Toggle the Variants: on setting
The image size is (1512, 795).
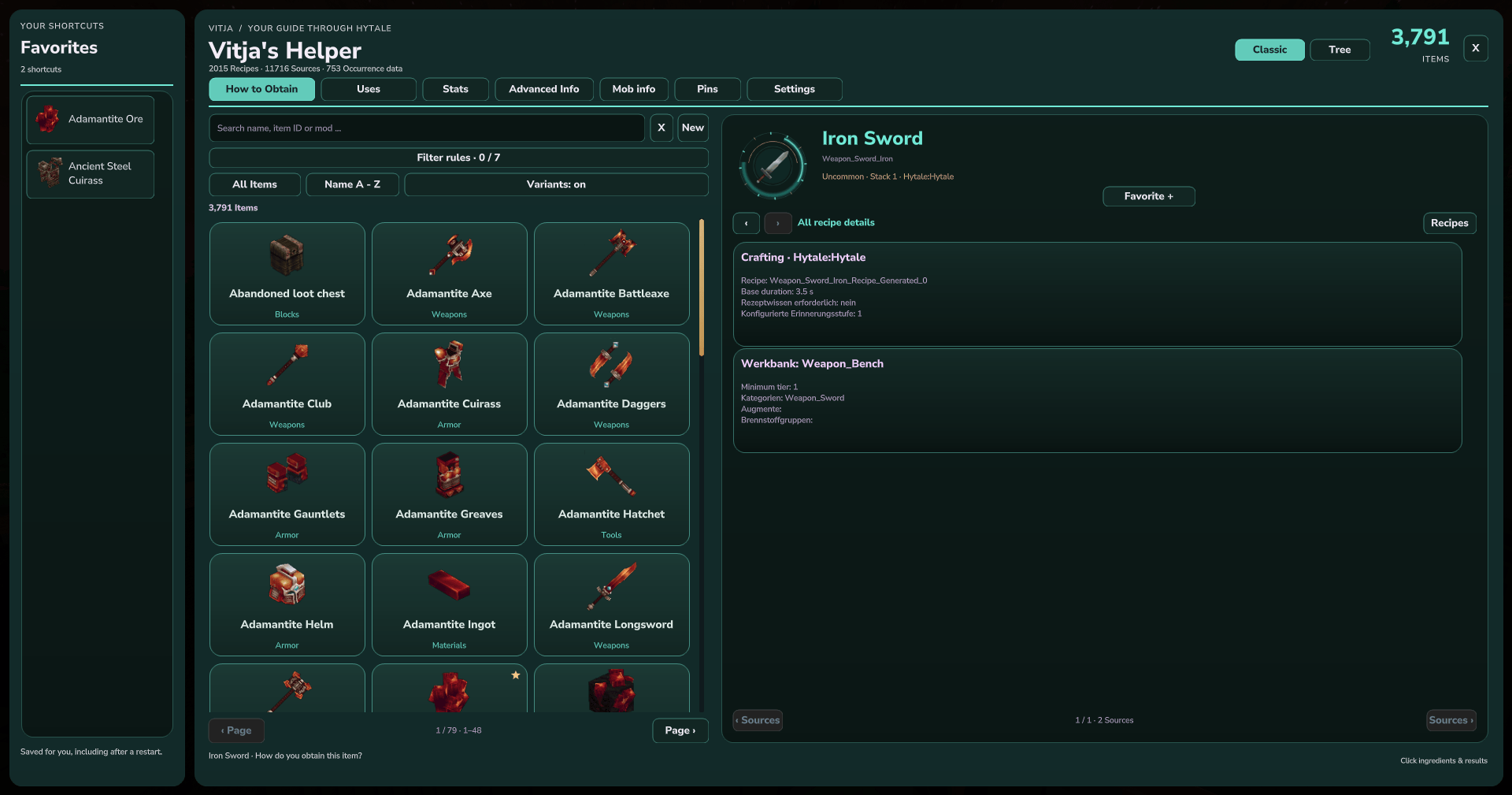click(x=556, y=184)
